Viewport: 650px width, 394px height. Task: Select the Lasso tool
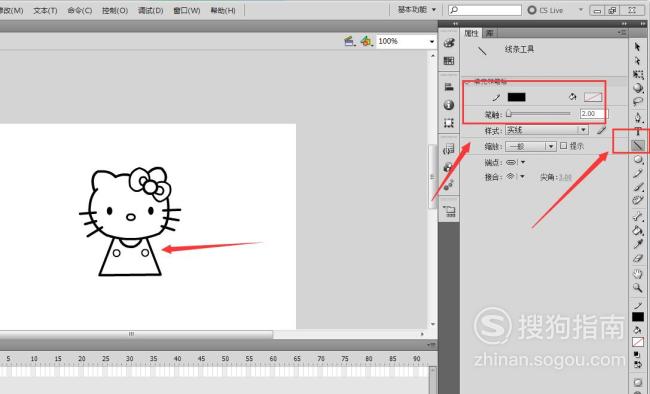click(x=638, y=102)
